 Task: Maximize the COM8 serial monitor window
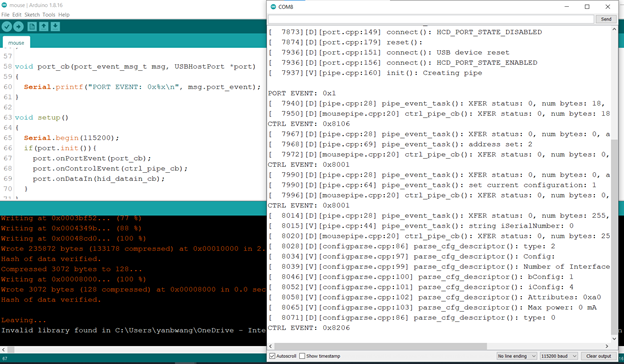click(587, 7)
